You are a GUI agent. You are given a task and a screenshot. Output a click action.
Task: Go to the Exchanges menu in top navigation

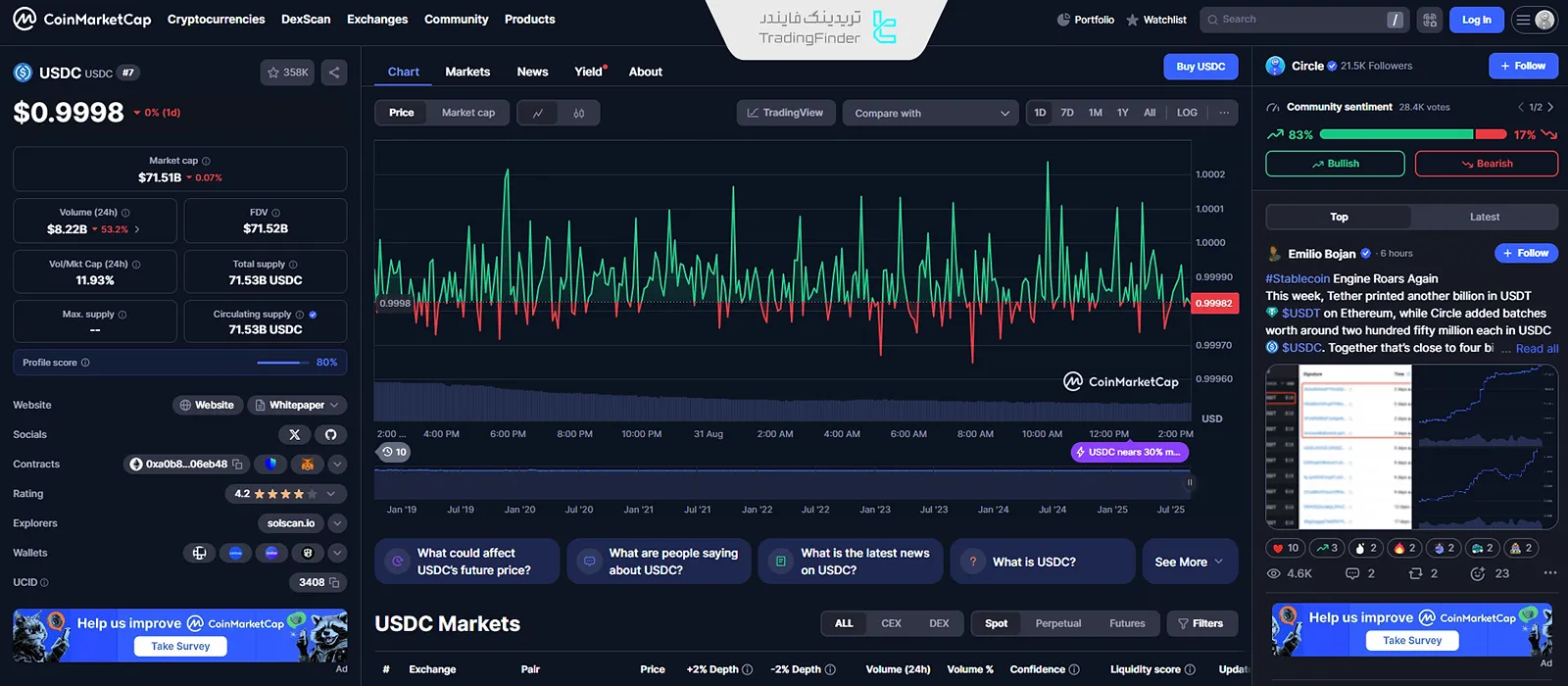pos(376,20)
